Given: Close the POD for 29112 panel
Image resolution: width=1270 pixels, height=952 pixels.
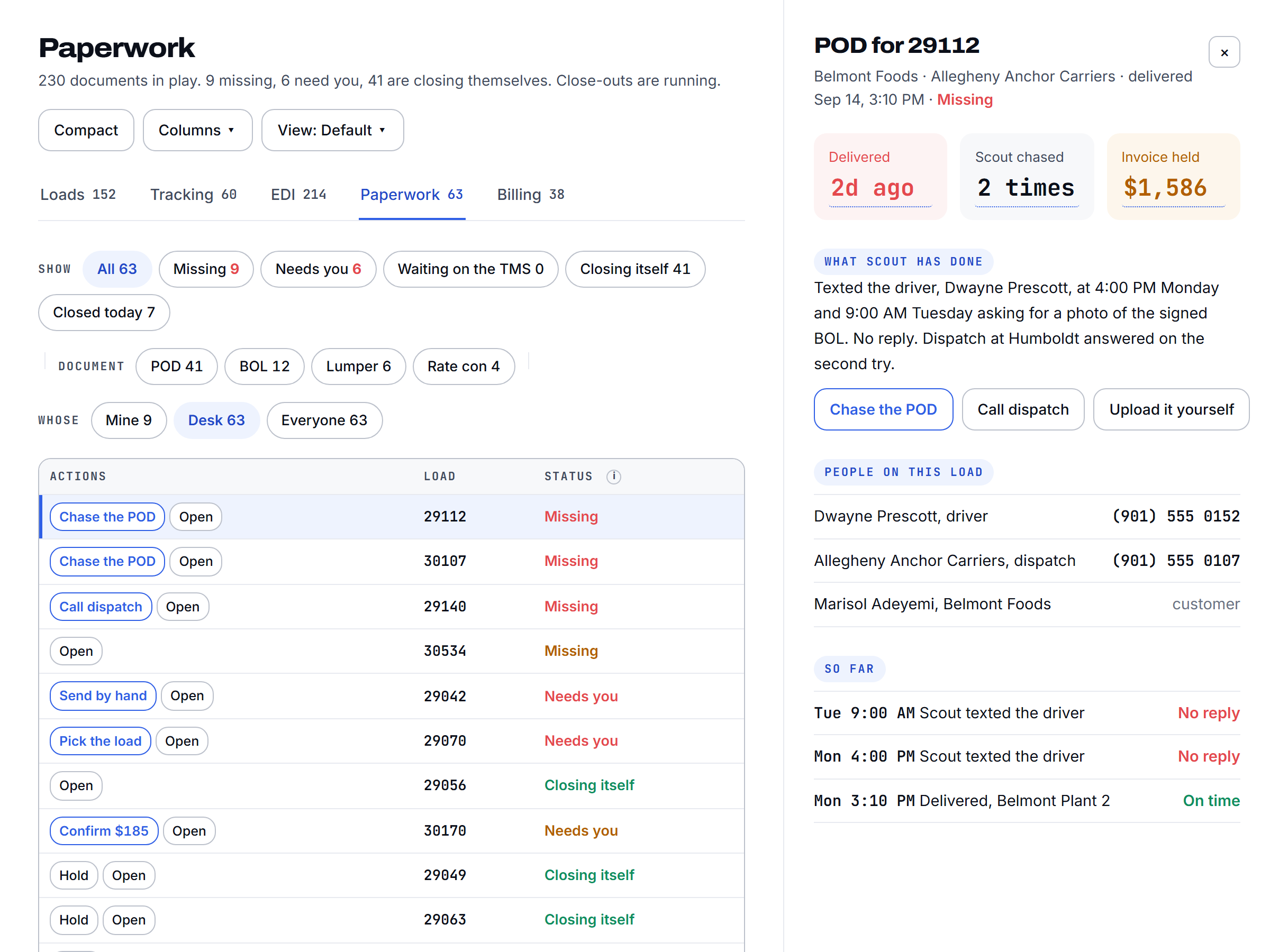Looking at the screenshot, I should (1224, 52).
